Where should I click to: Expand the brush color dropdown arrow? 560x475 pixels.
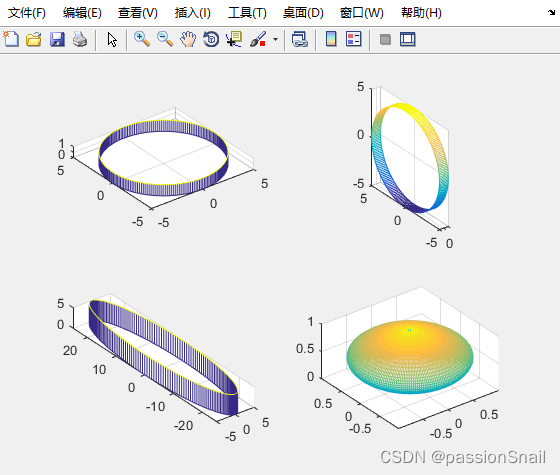[275, 39]
